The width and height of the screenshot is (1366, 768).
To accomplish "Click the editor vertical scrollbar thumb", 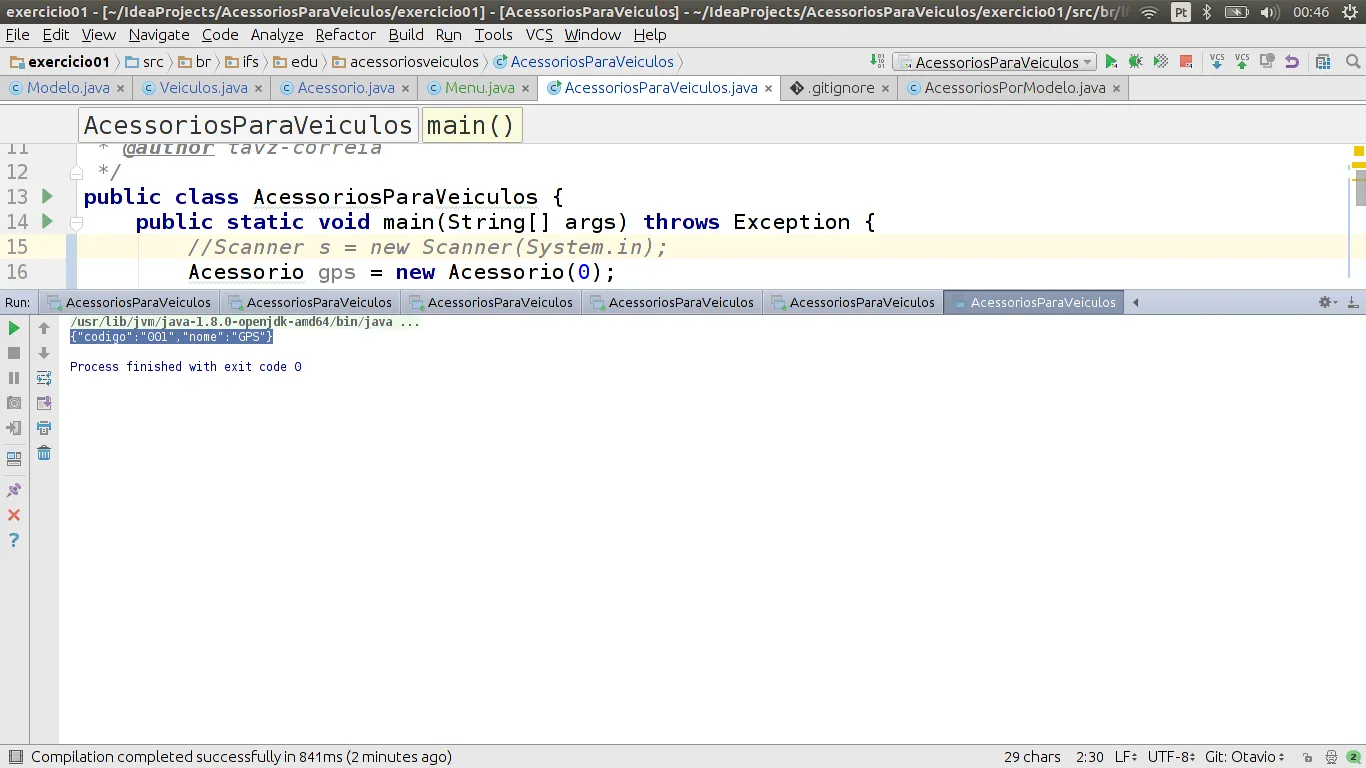I will (1361, 188).
